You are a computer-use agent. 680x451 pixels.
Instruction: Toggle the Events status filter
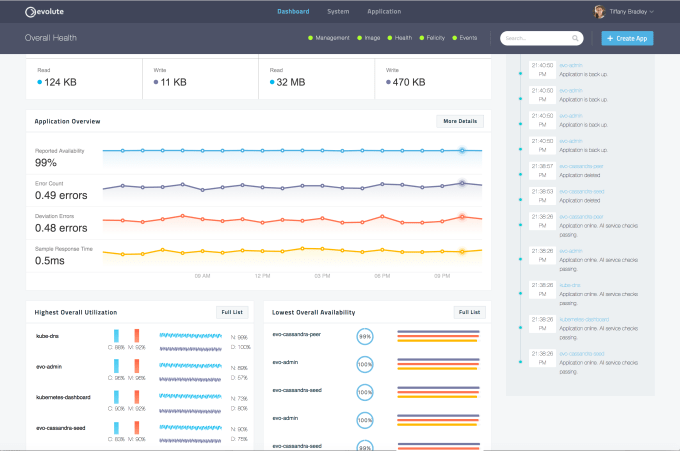(x=465, y=38)
